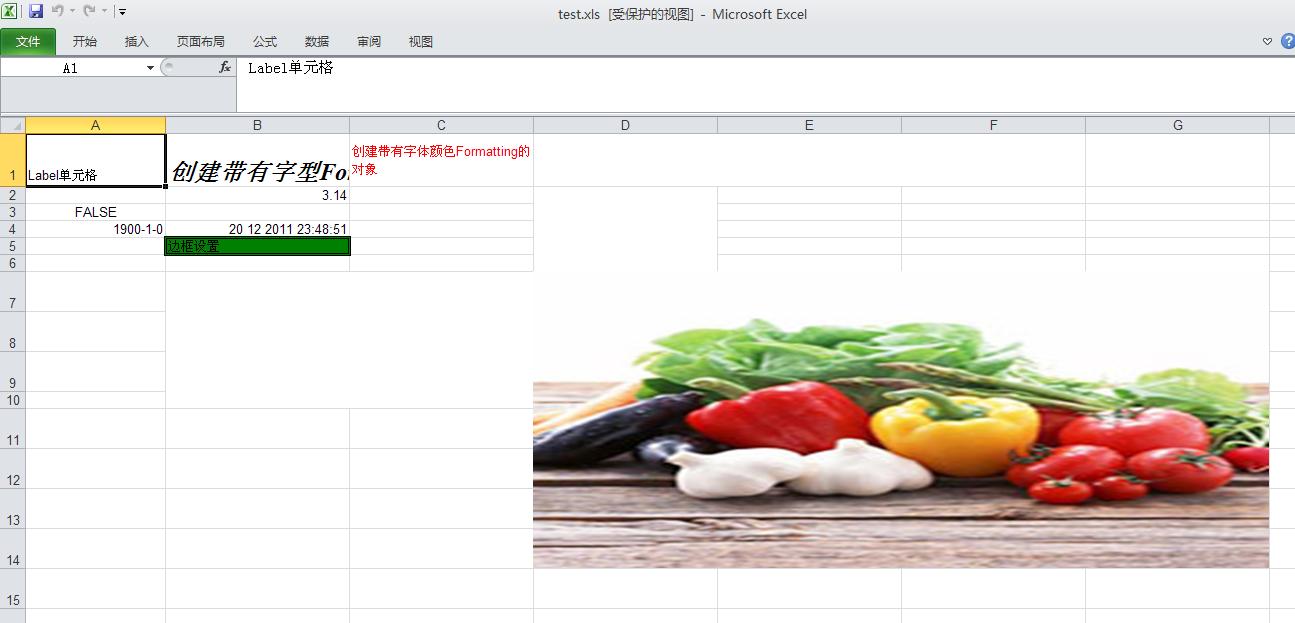Click the Redo arrow icon

click(x=89, y=12)
